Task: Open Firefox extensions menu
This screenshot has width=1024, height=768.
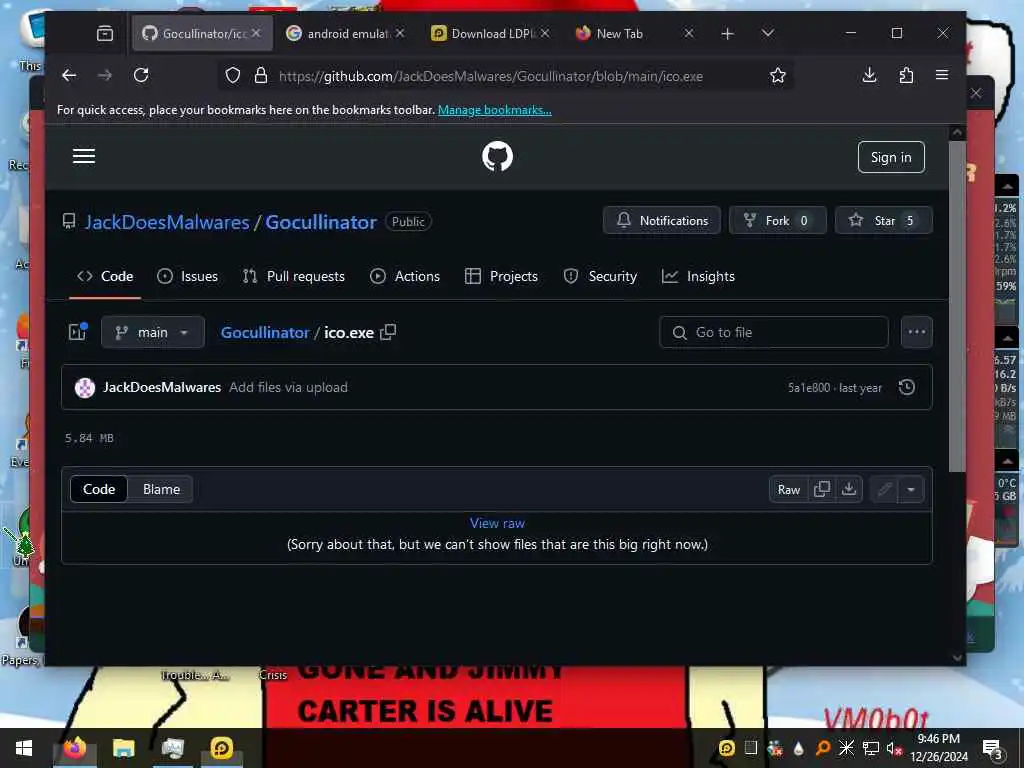Action: 906,76
